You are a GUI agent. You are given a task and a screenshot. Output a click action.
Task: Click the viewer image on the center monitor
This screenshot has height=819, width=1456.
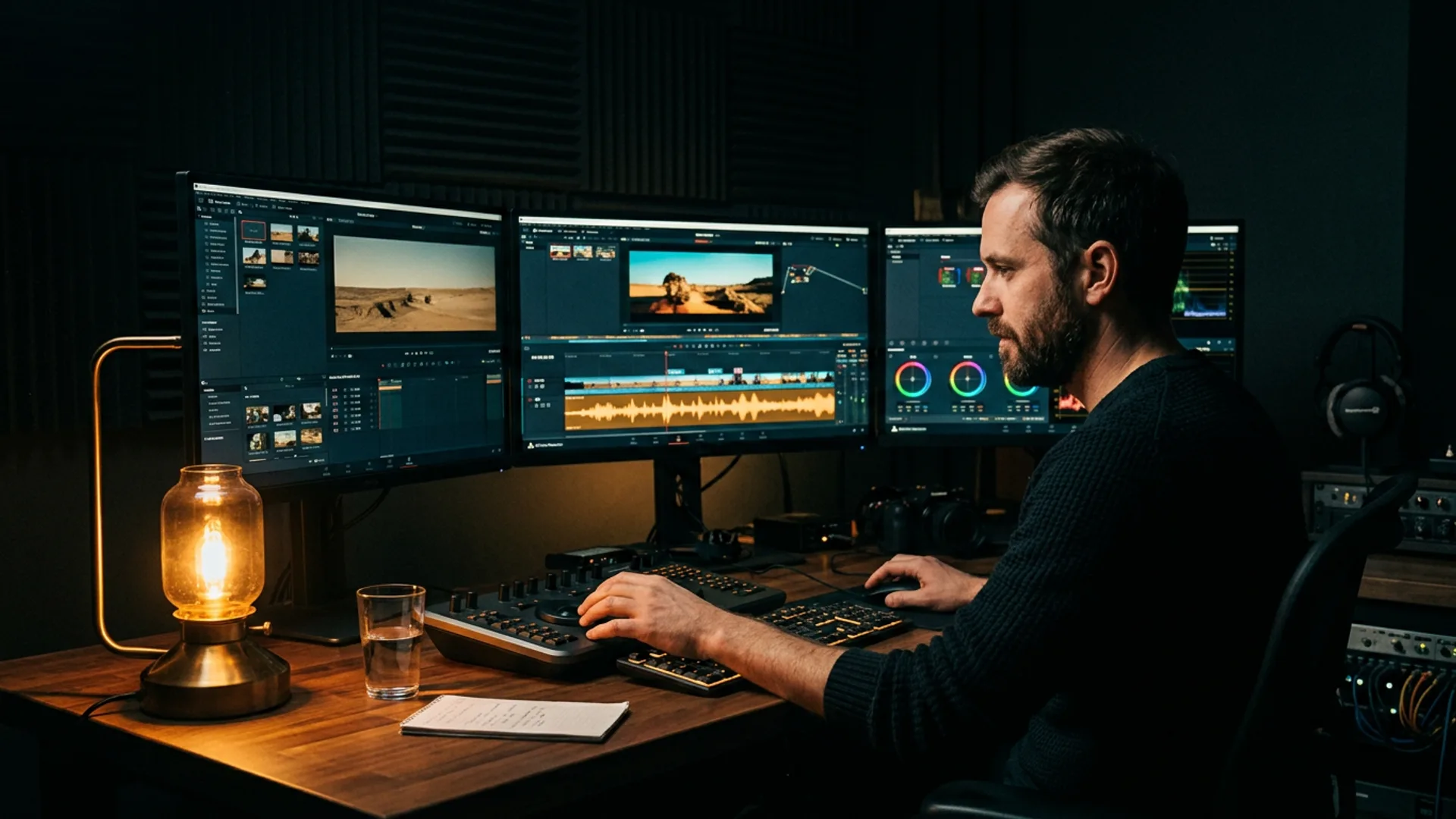pos(700,282)
